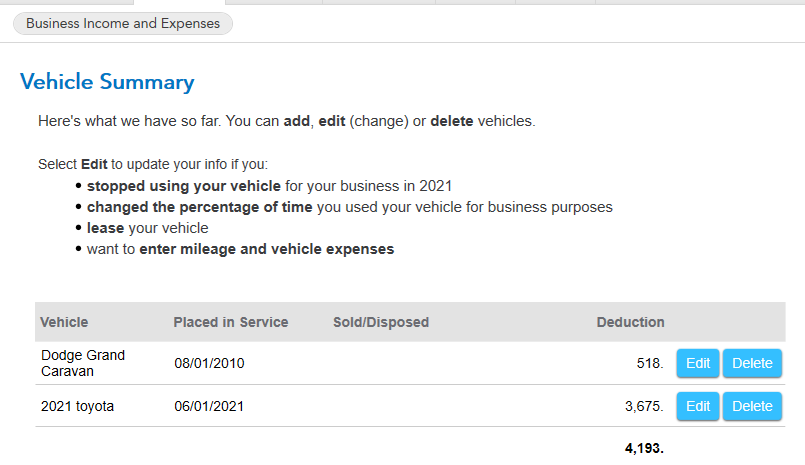Click the Vehicle column header

click(64, 322)
